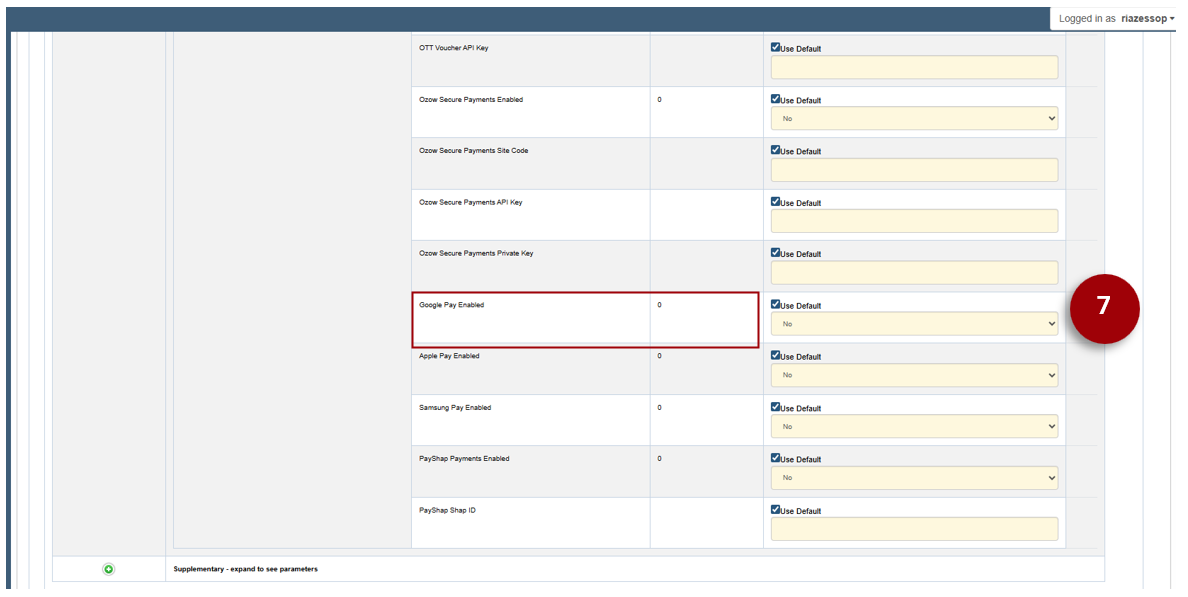This screenshot has height=597, width=1188.
Task: Click the Ozow Secure Payments Private Key field
Action: pos(913,273)
